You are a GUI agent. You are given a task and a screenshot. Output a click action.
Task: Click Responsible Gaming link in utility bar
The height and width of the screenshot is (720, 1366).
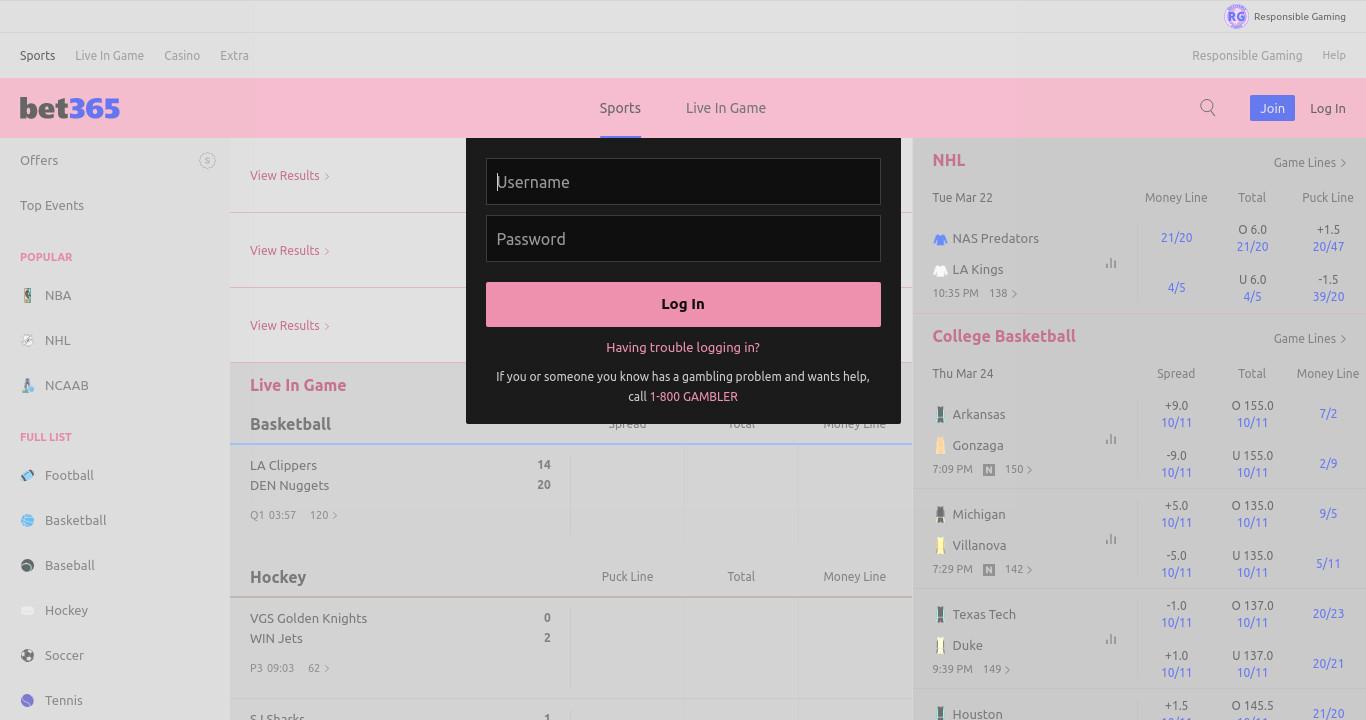point(1247,55)
